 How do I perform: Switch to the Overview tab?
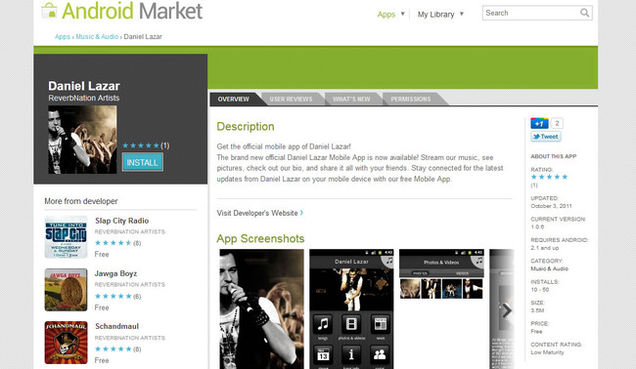(x=233, y=99)
